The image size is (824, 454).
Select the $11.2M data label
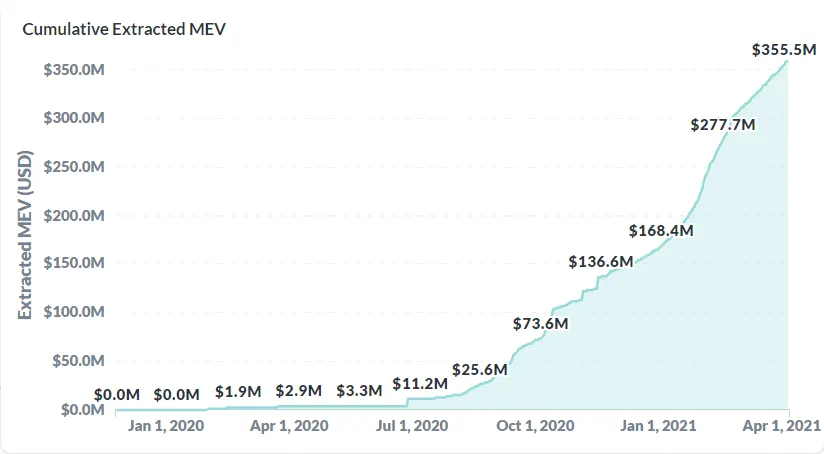419,383
